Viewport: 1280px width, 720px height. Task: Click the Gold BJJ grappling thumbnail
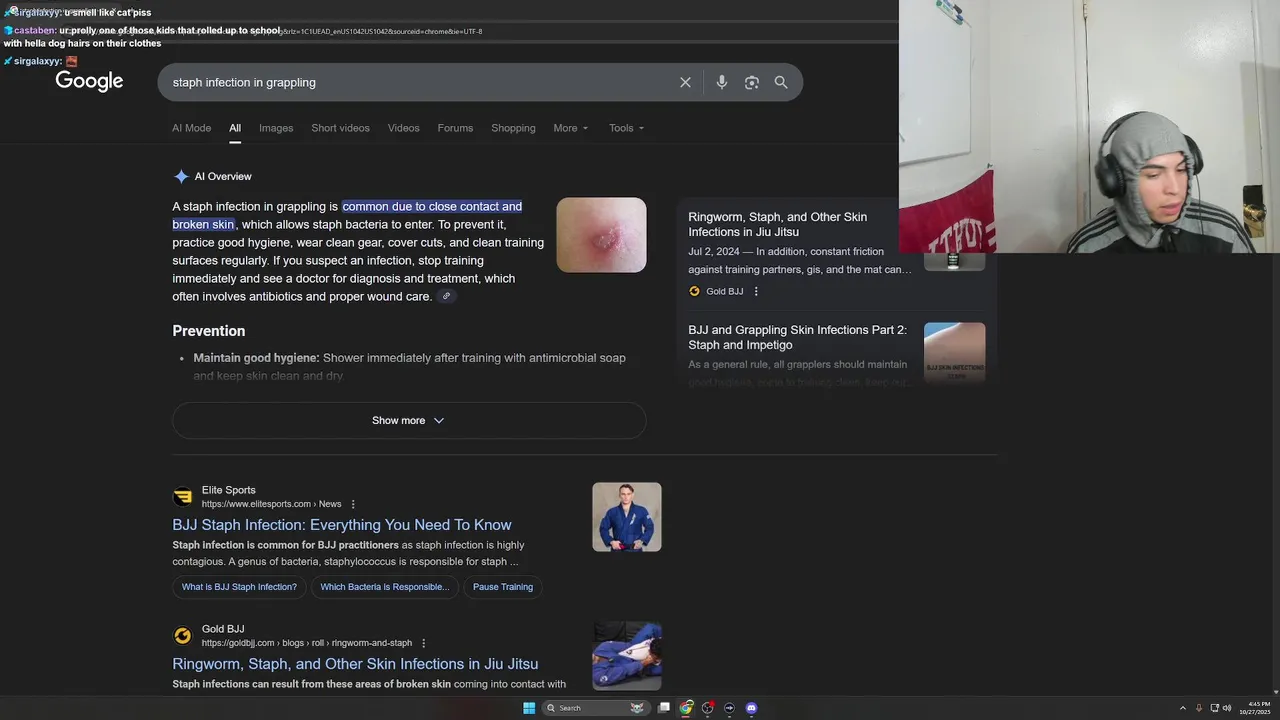pyautogui.click(x=627, y=656)
